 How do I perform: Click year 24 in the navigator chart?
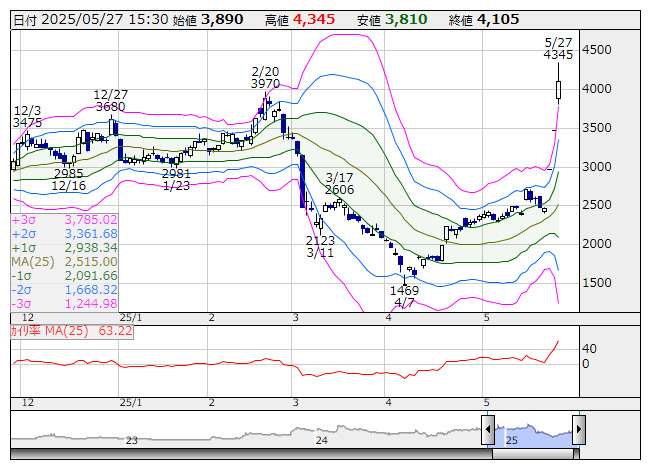[x=321, y=440]
